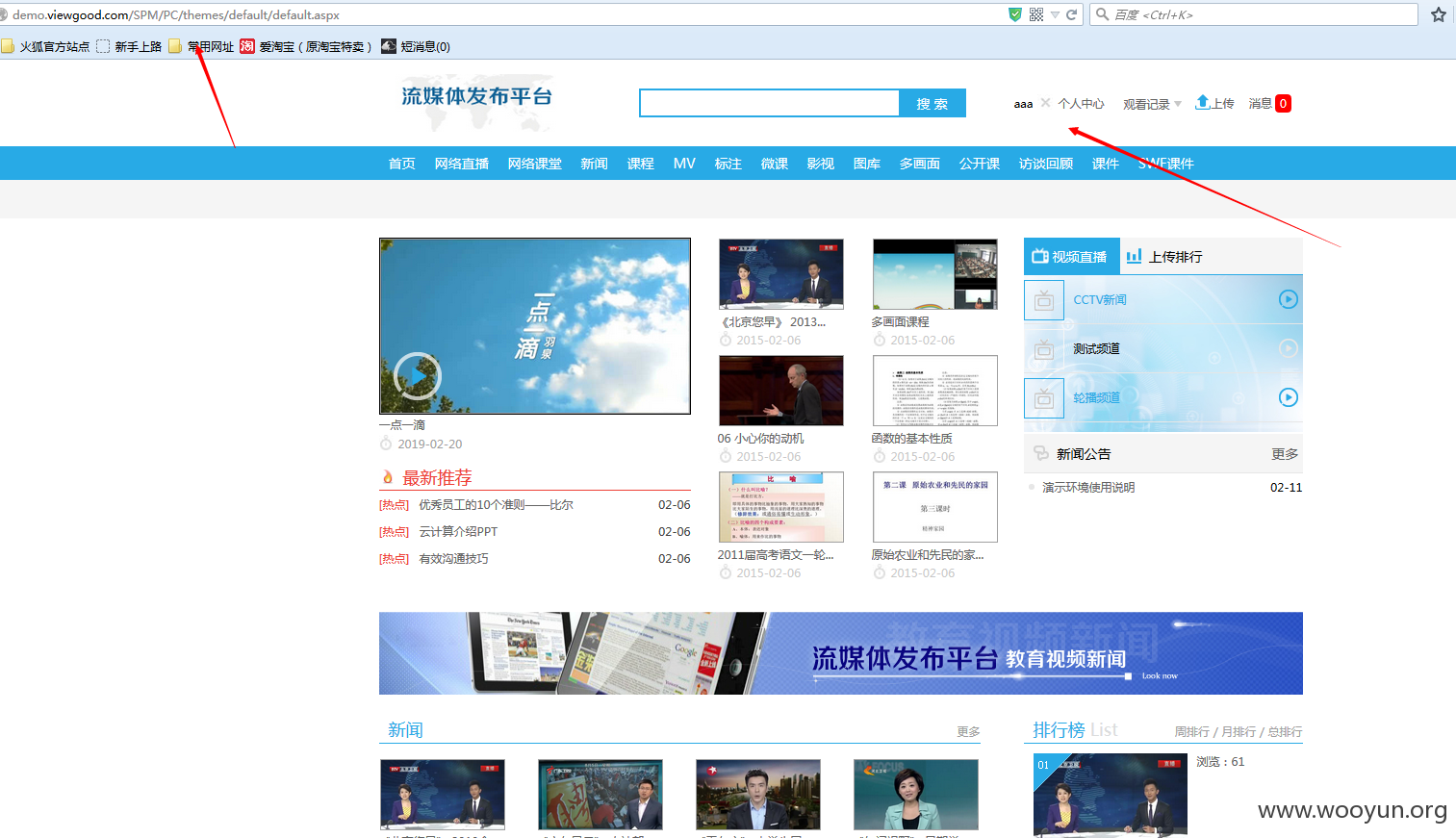Open 《北京您早》 video thumbnail
This screenshot has width=1456, height=838.
(781, 274)
